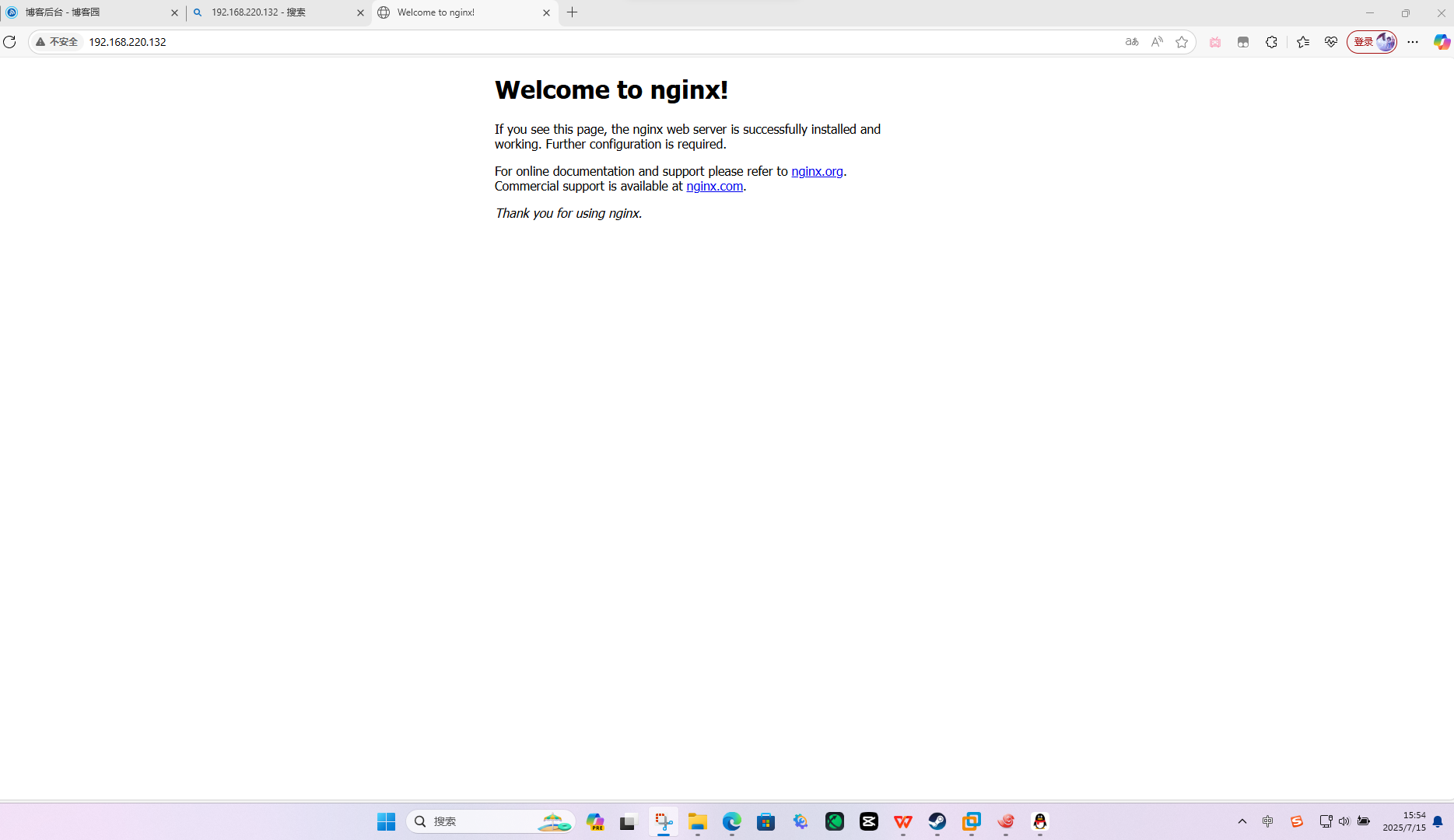Open the pink bilibili extension icon

[1215, 42]
